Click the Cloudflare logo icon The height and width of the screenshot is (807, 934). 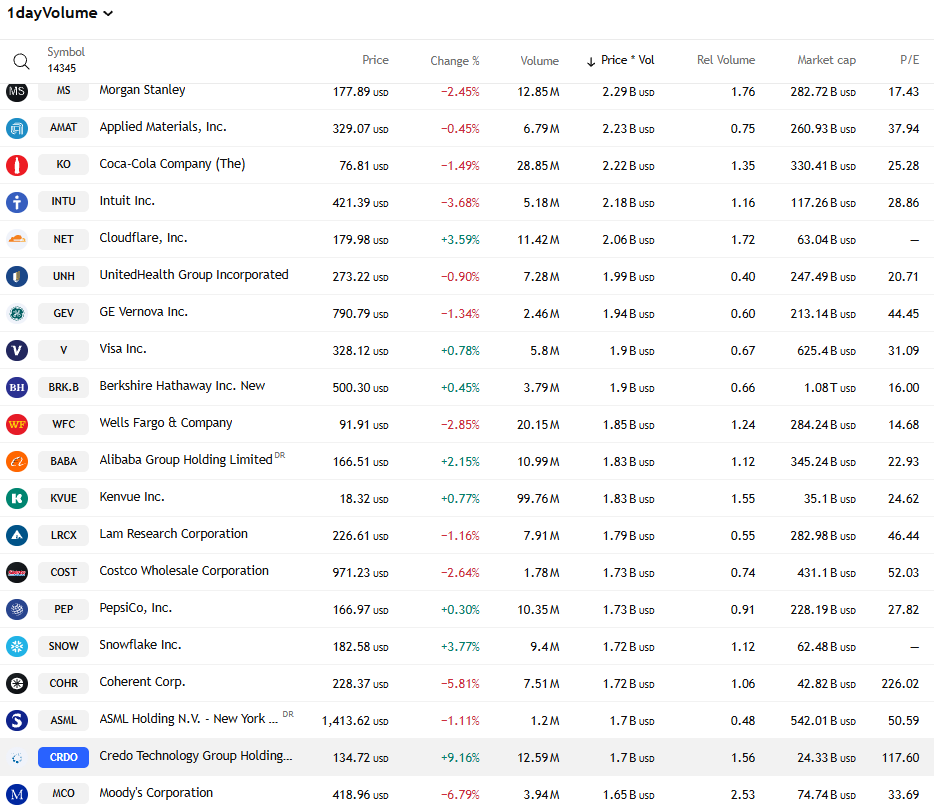point(17,239)
